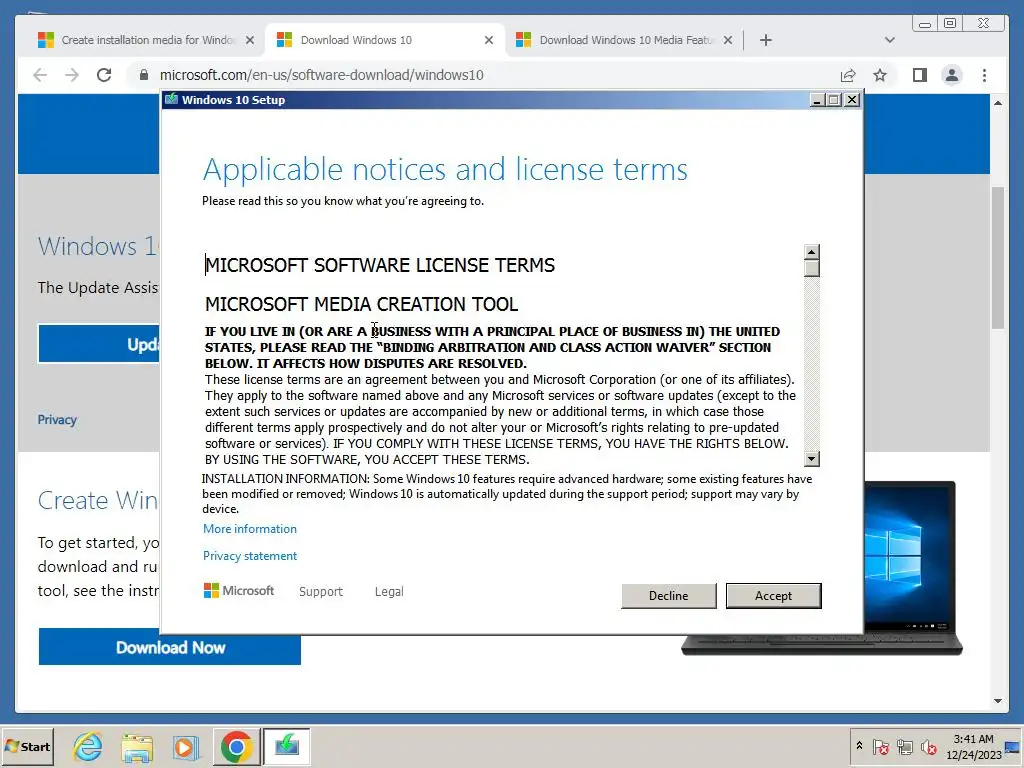Go forward in Chrome

[72, 75]
